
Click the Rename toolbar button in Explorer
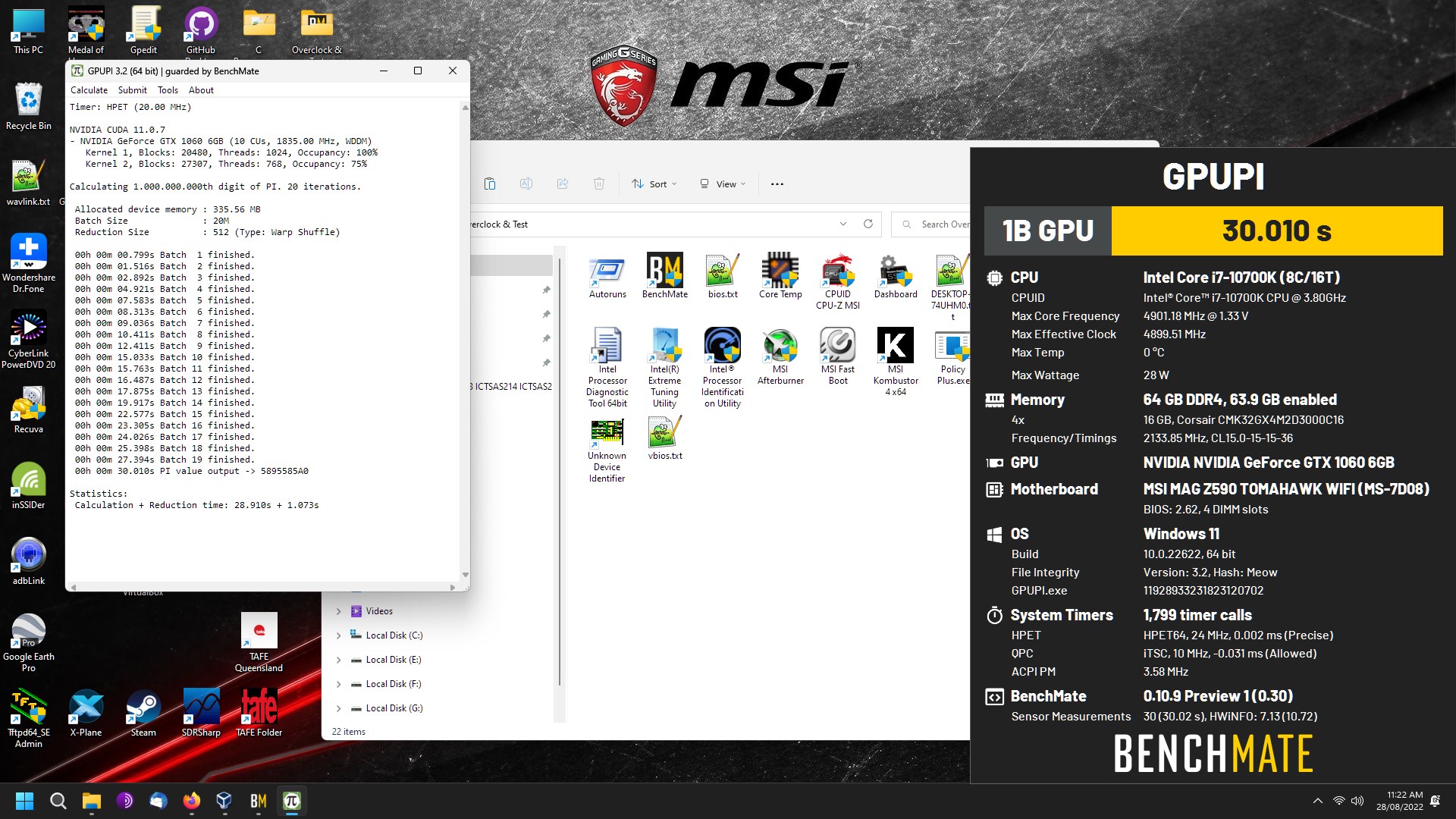pyautogui.click(x=526, y=184)
